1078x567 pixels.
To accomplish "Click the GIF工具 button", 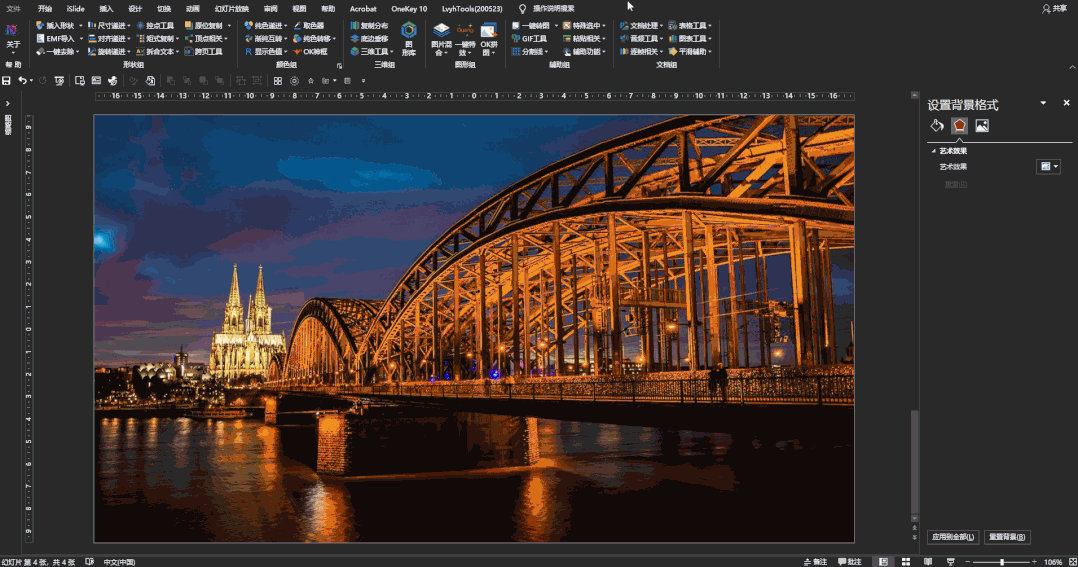I will point(530,39).
